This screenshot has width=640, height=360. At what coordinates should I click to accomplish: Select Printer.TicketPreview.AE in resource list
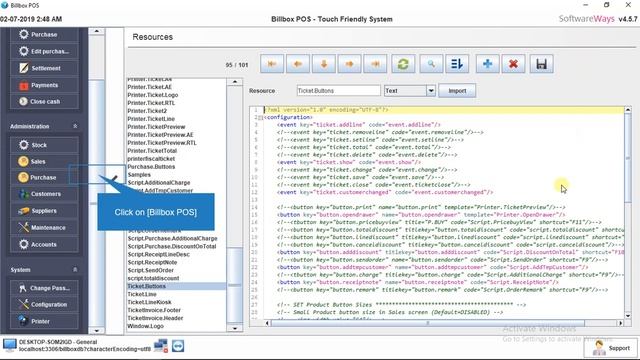point(160,135)
